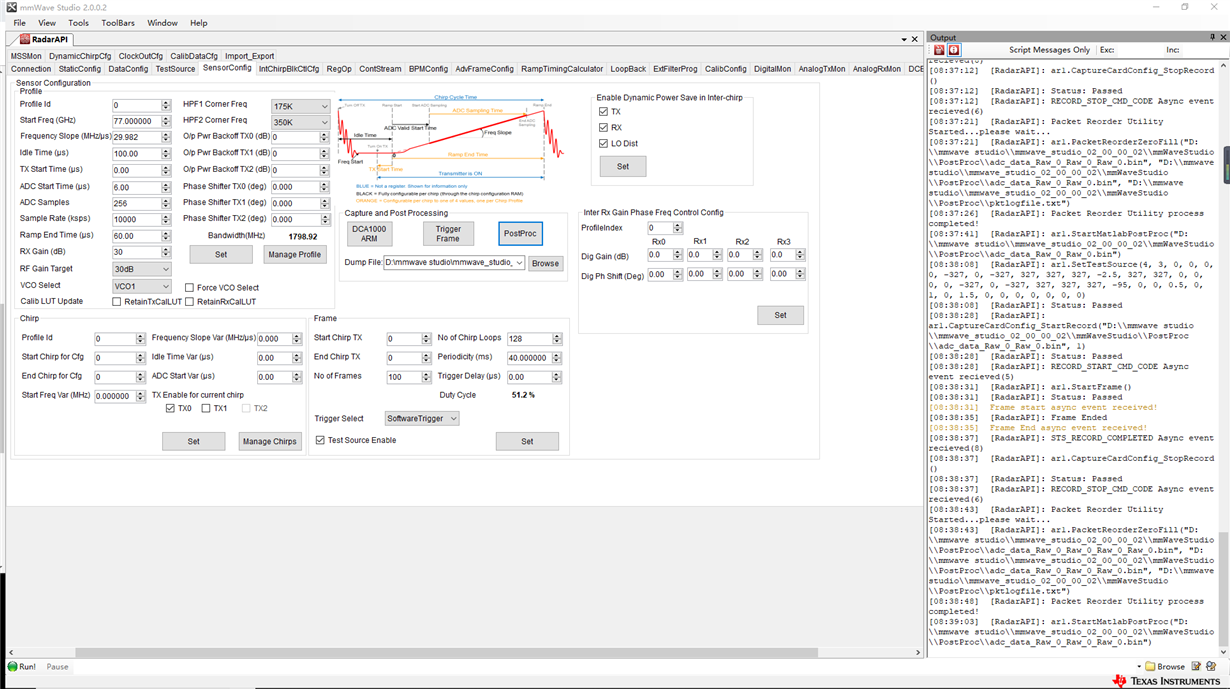The height and width of the screenshot is (689, 1230).
Task: Close the Output panel with X icon
Action: [1223, 37]
